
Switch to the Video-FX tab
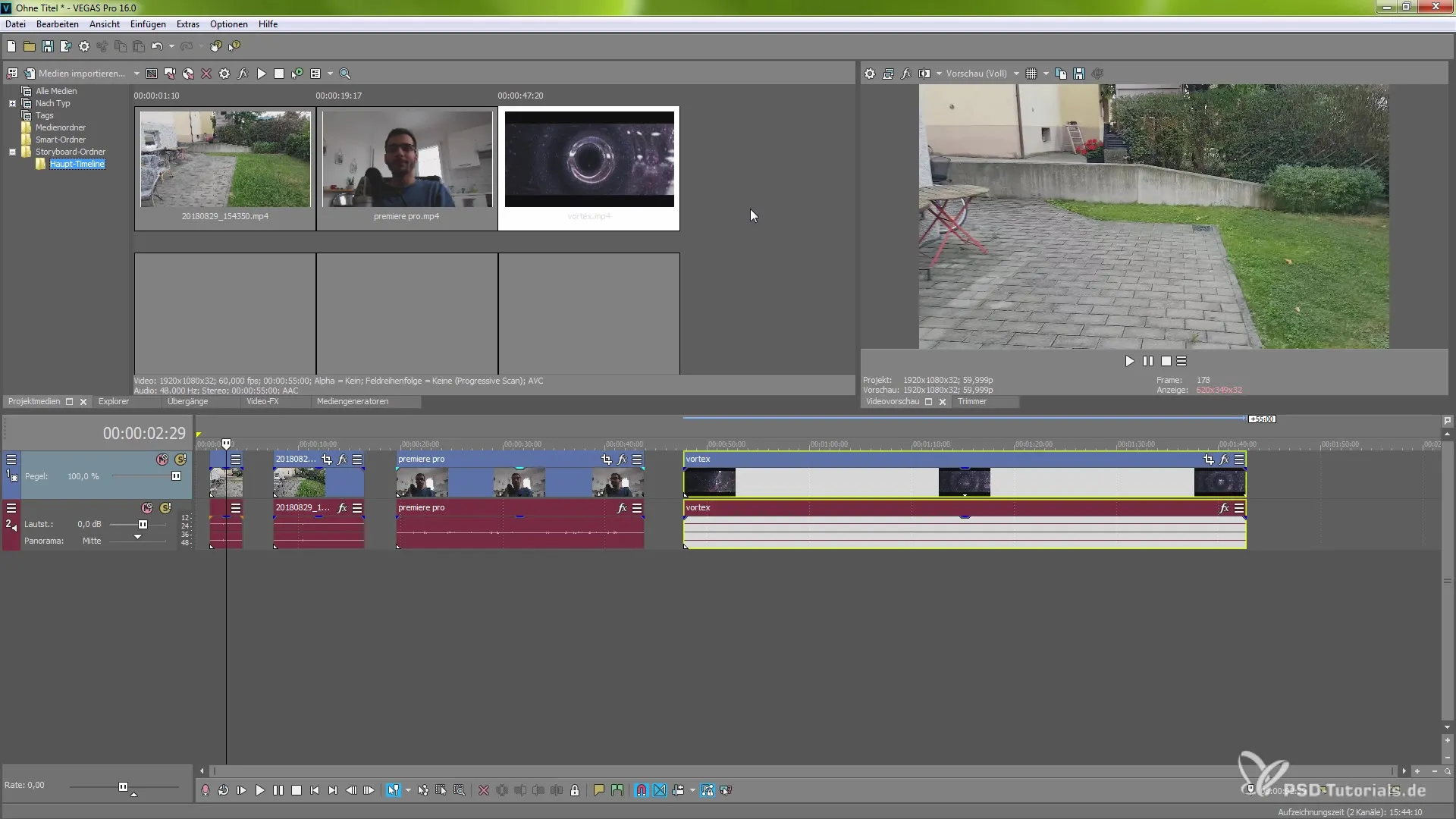[x=262, y=402]
